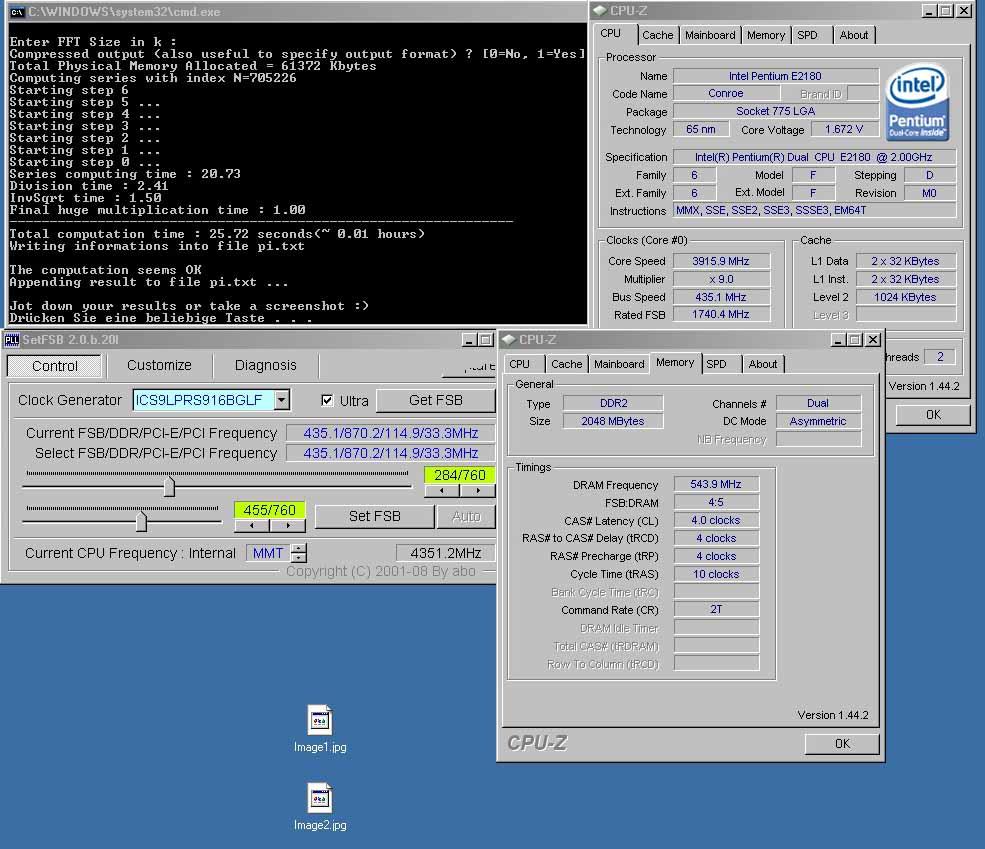Click the Package value Socket 775 LGA
The image size is (985, 849).
(775, 111)
